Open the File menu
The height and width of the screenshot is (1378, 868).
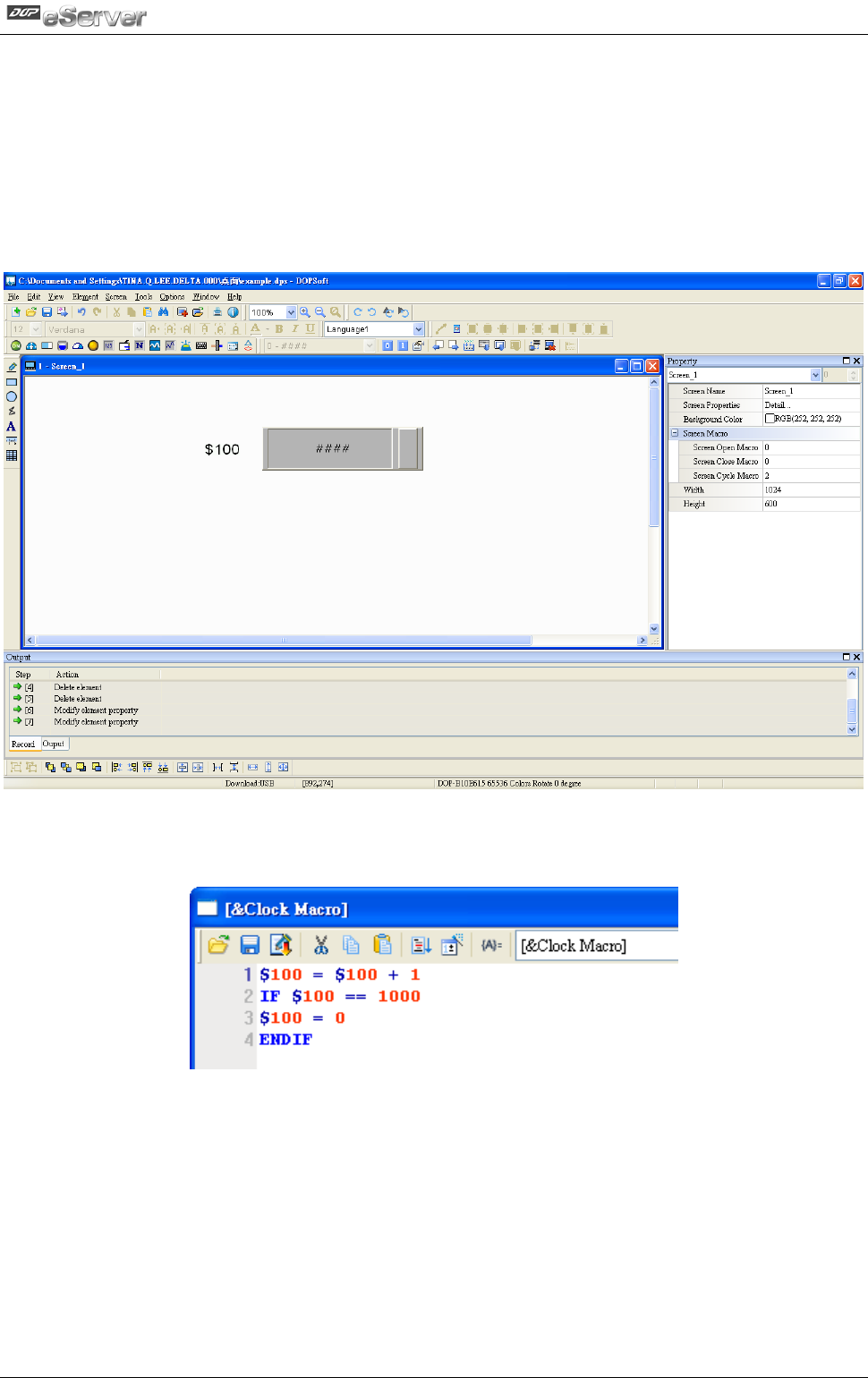point(13,296)
